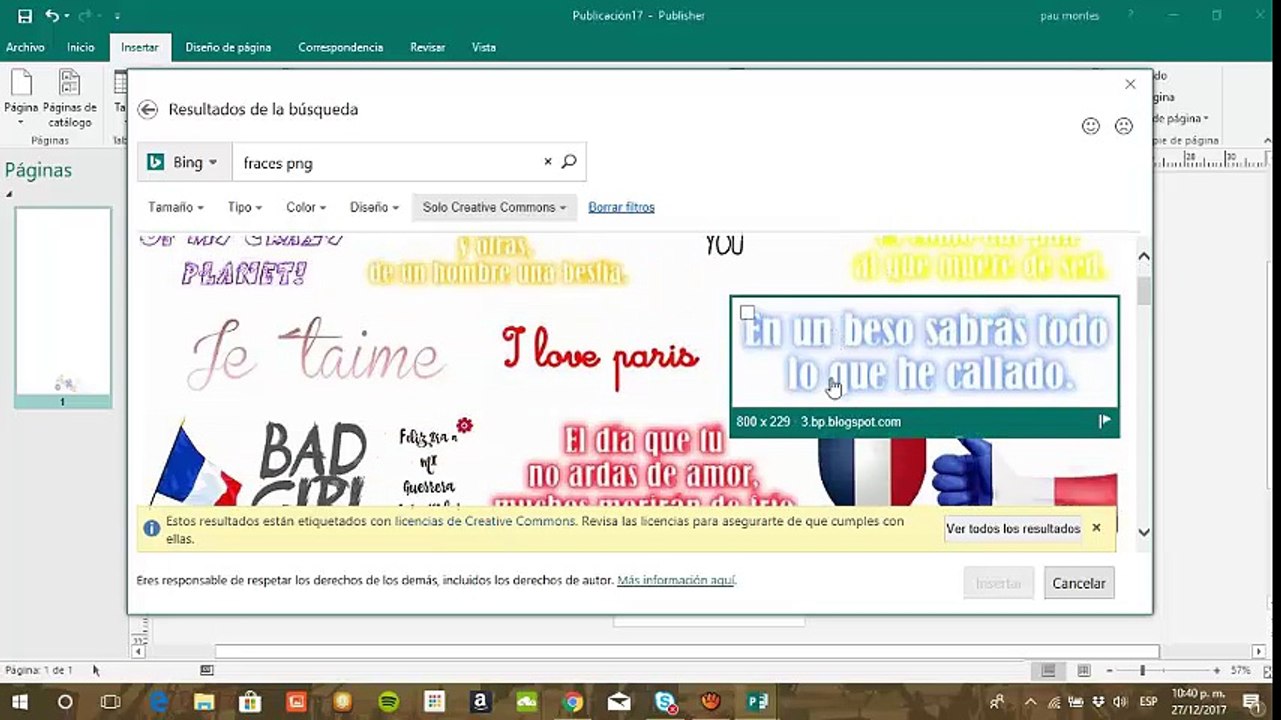Image resolution: width=1281 pixels, height=720 pixels.
Task: Open Task View in the taskbar
Action: (x=111, y=702)
